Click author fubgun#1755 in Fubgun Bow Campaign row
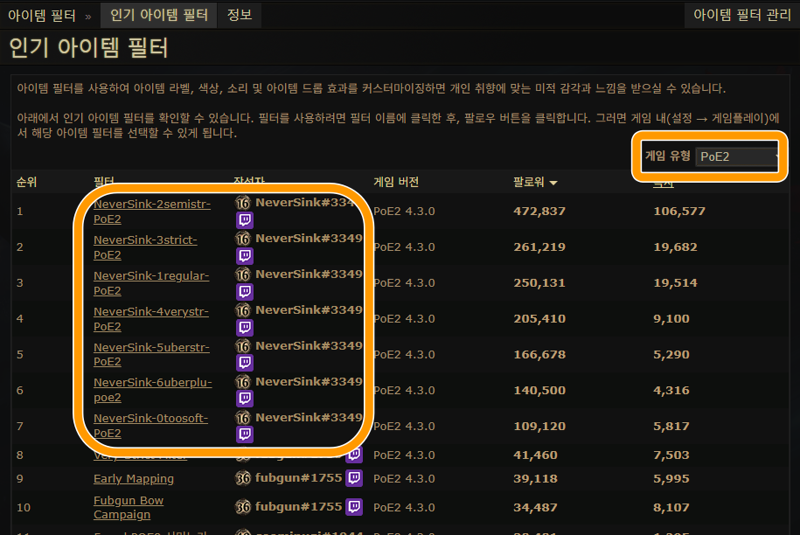800x535 pixels. (x=298, y=506)
